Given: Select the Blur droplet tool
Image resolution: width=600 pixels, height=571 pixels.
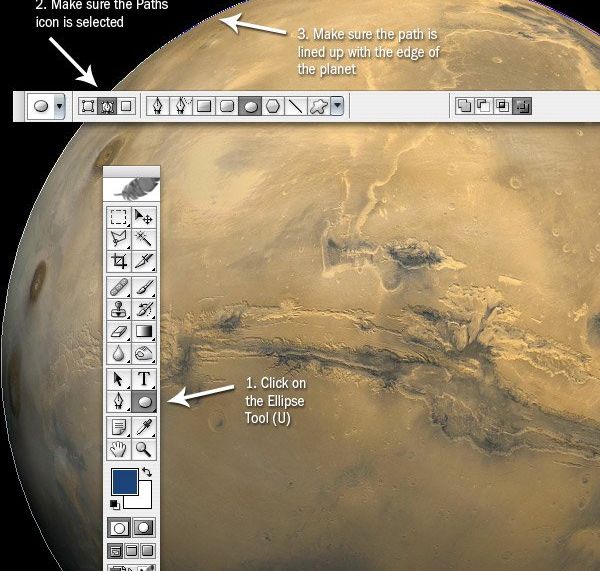Looking at the screenshot, I should (x=119, y=354).
